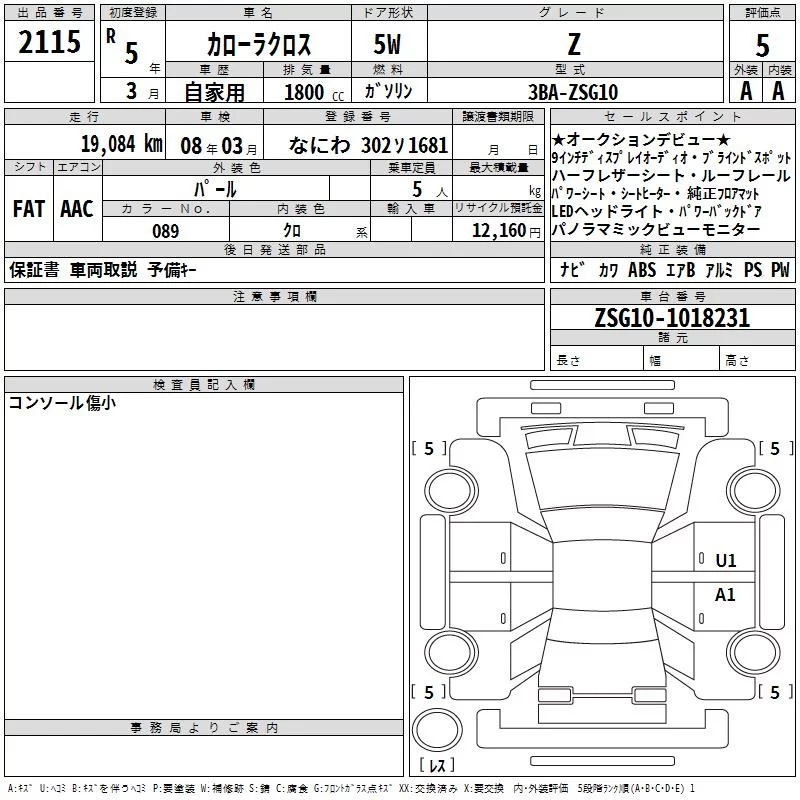Screen dimensions: 800x800
Task: Click the 事務局よりご案内 header
Action: coord(204,728)
